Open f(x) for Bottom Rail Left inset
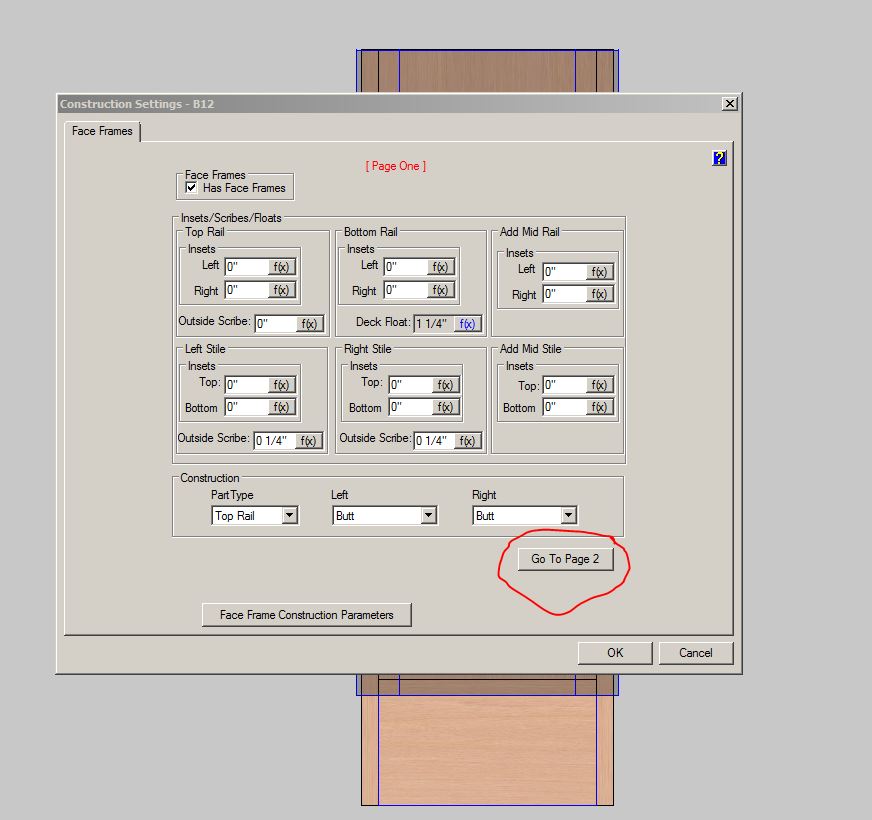Viewport: 872px width, 820px height. [441, 267]
